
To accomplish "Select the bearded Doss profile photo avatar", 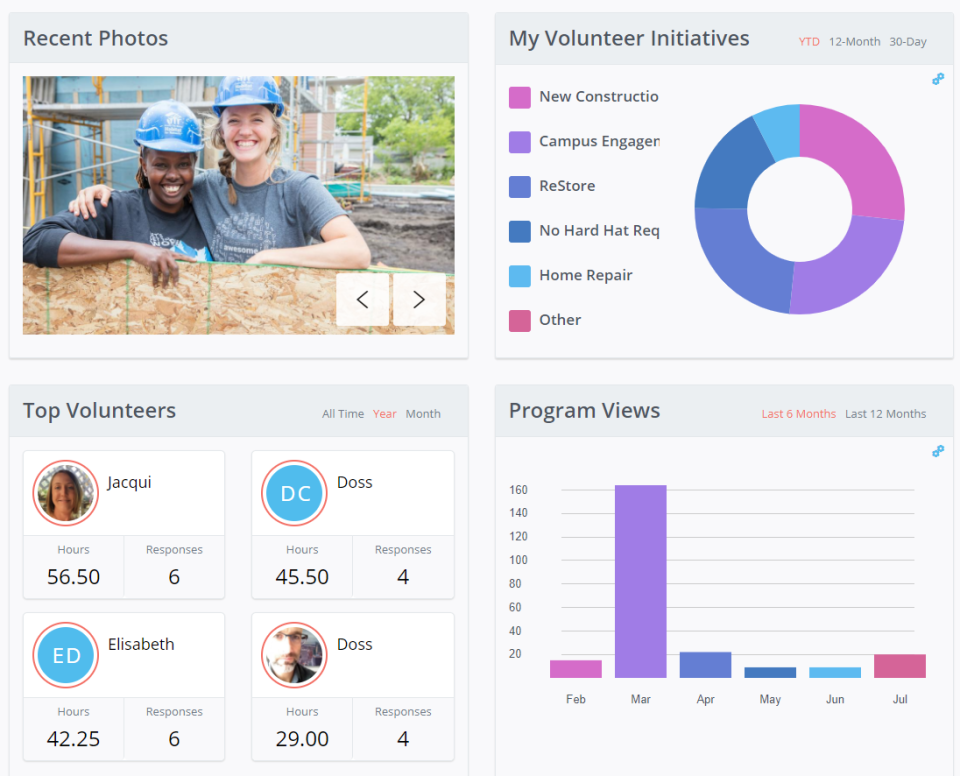I will pyautogui.click(x=294, y=655).
